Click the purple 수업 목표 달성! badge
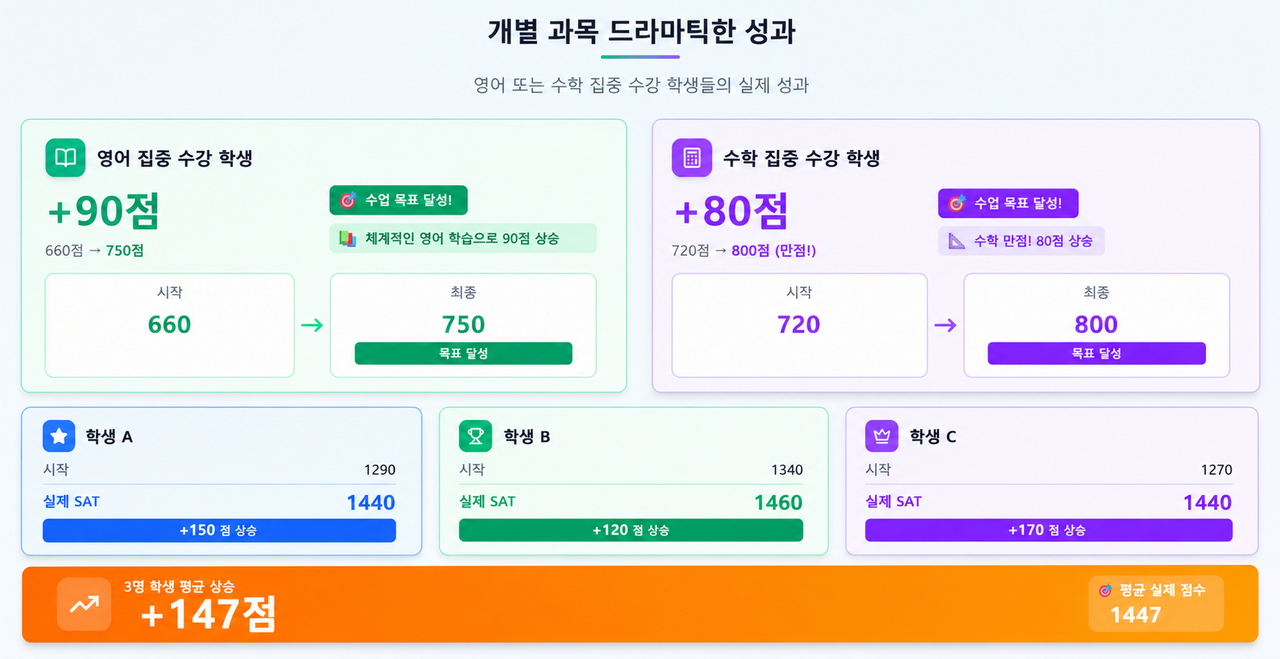This screenshot has width=1280, height=659. (x=1008, y=203)
